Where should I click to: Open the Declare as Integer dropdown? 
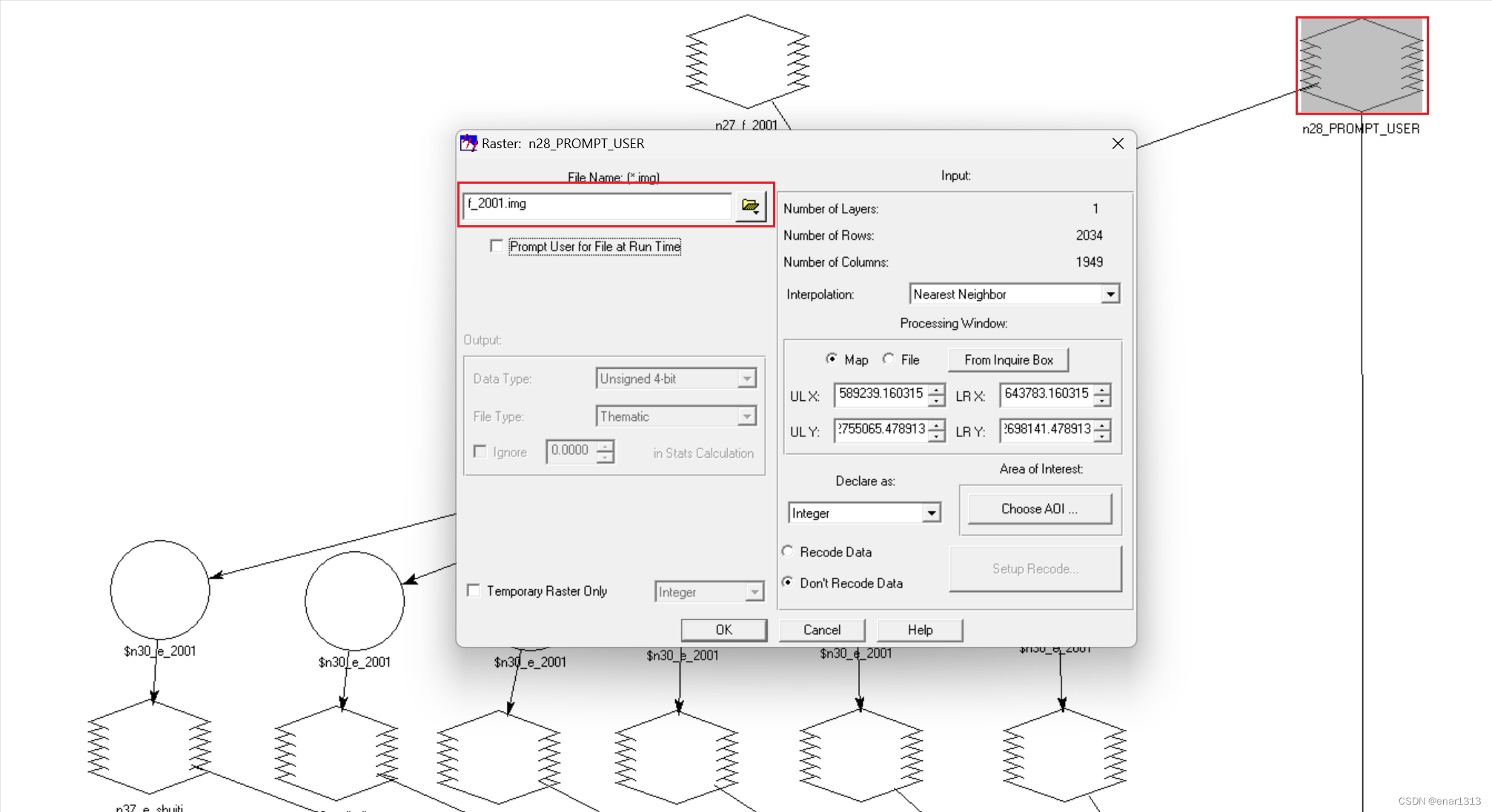point(932,513)
